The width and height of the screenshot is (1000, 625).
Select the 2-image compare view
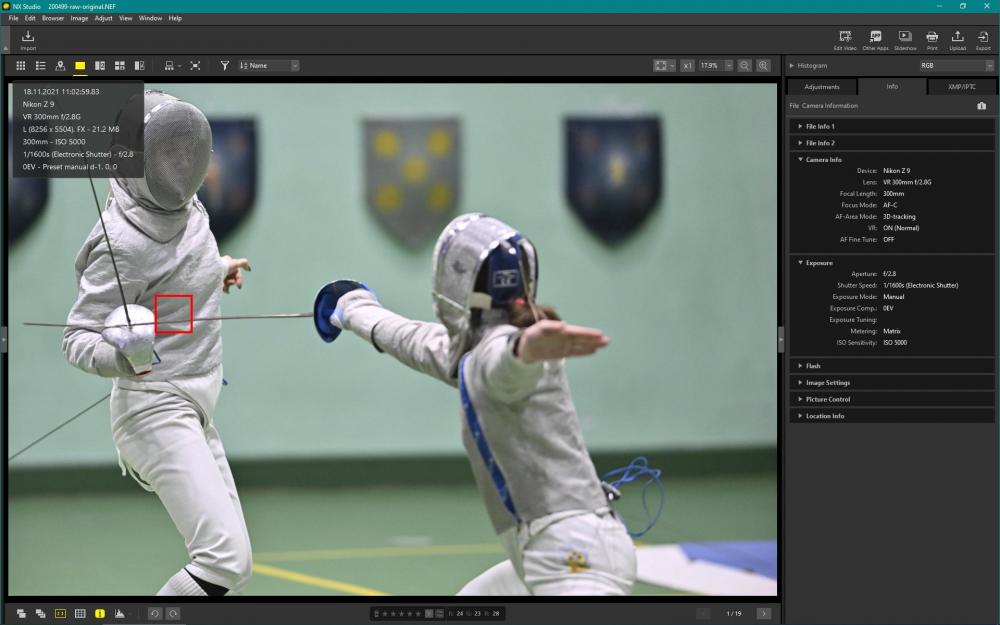coord(100,66)
